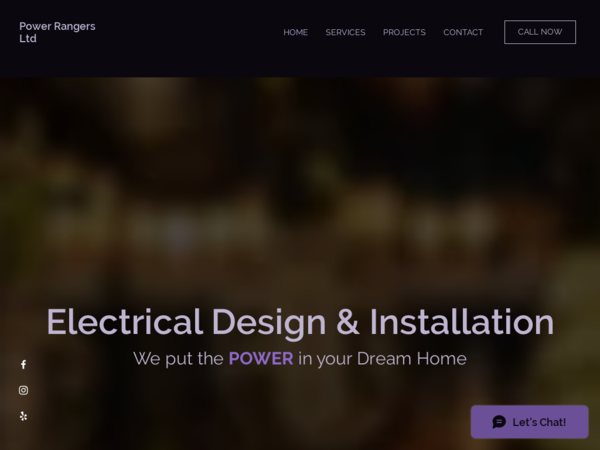600x450 pixels.
Task: Click the Power Rangers Ltd site logo
Action: coord(57,32)
